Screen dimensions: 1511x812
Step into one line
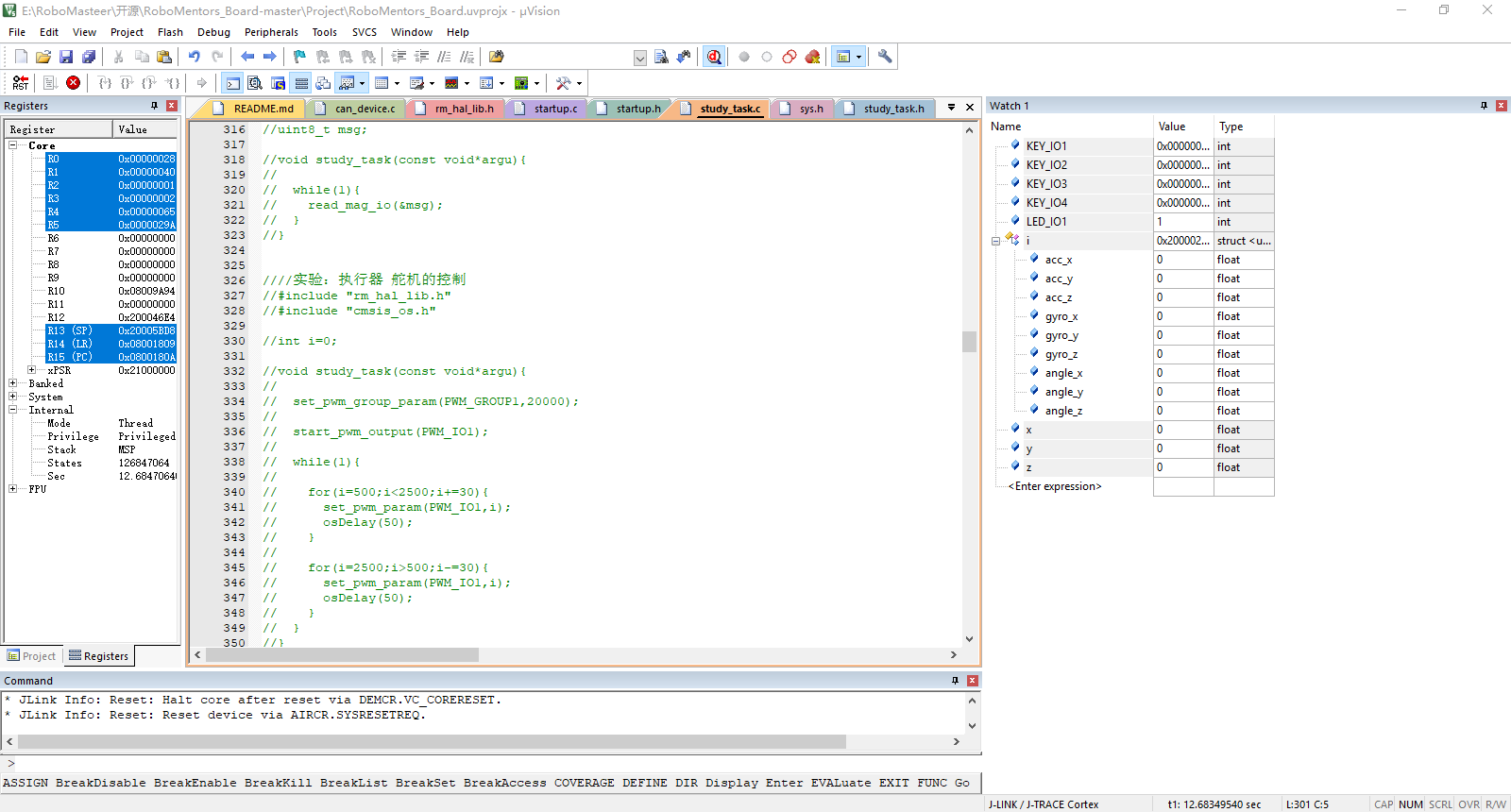pos(105,83)
